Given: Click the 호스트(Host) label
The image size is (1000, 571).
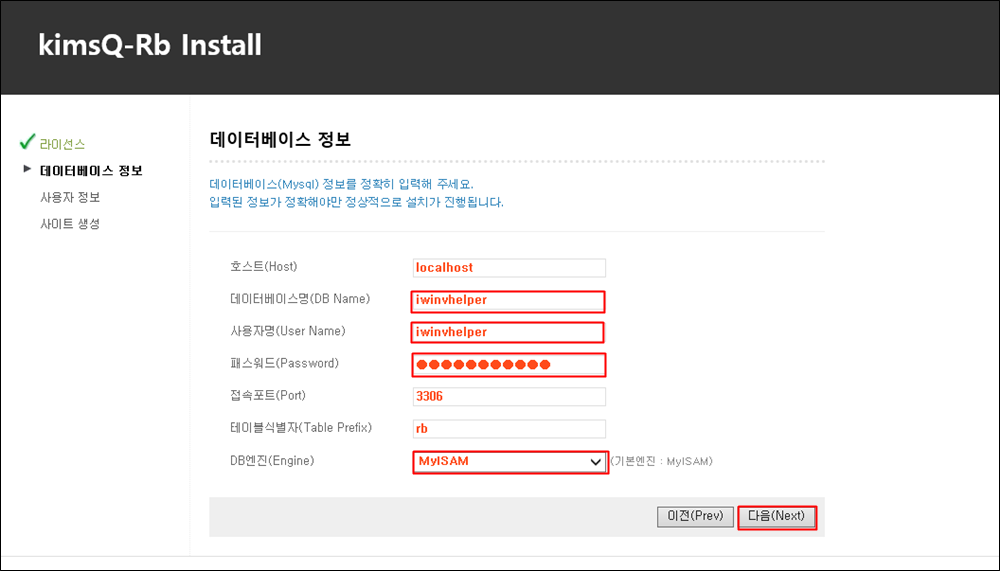Looking at the screenshot, I should coord(263,267).
